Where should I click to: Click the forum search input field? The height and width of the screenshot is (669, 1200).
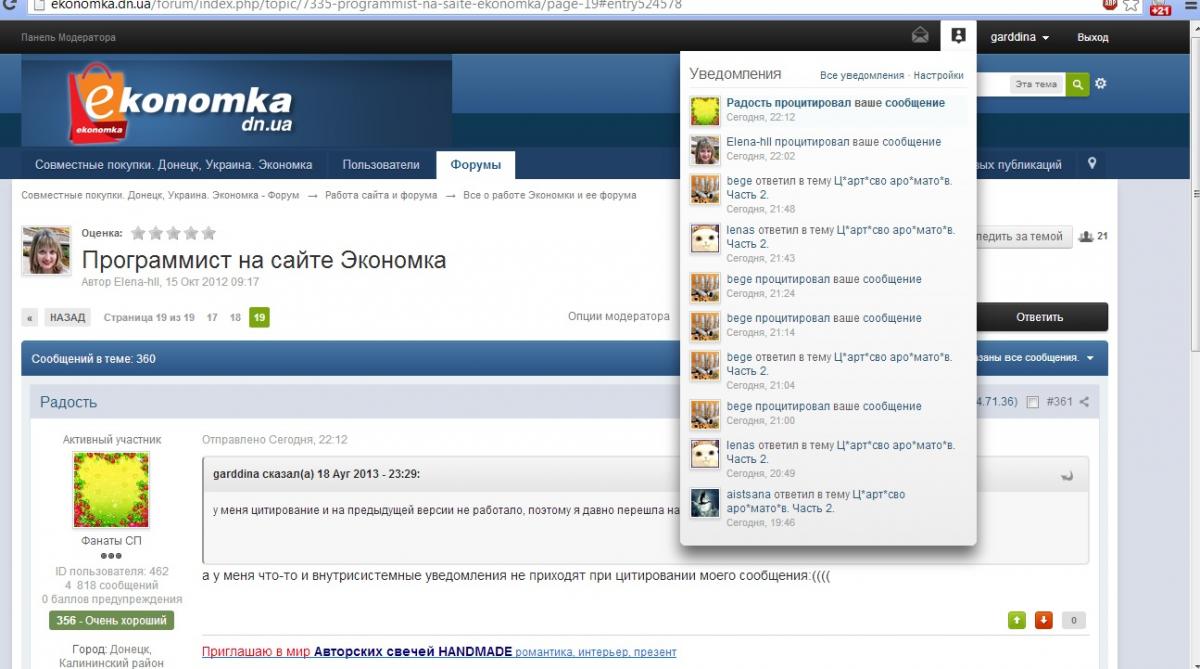pos(992,84)
